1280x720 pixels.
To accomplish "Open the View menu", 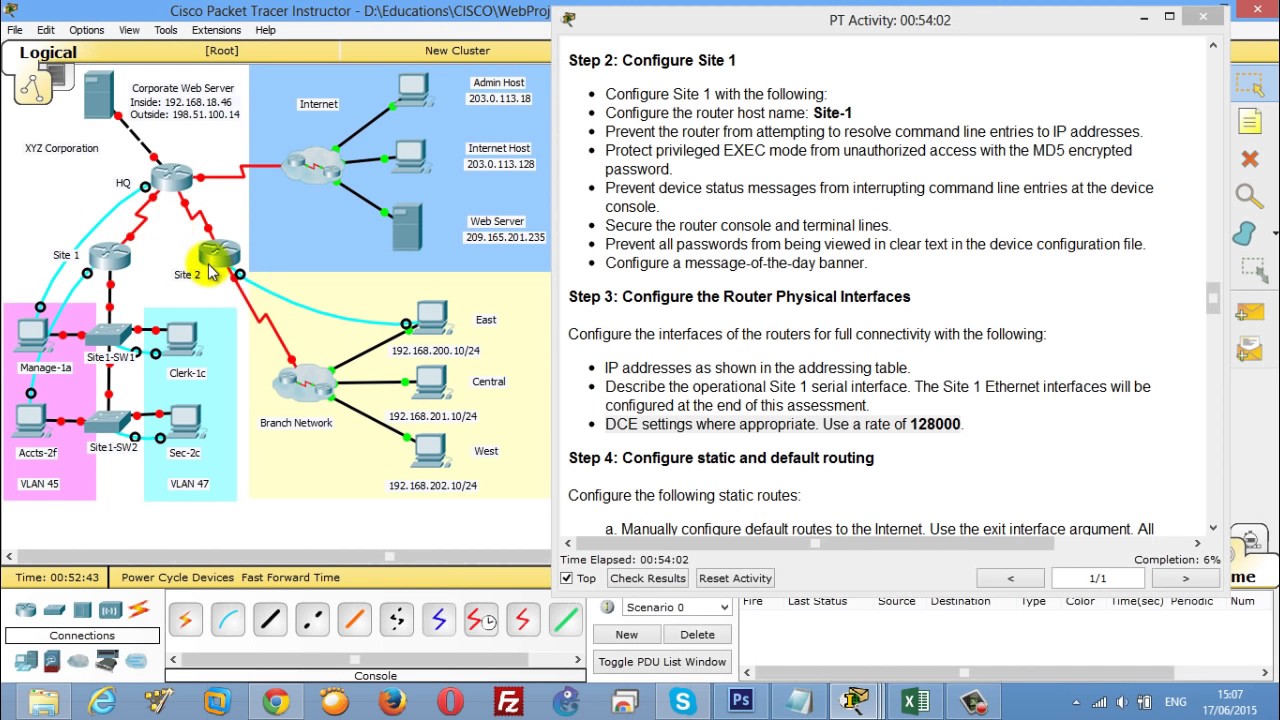I will [x=130, y=30].
